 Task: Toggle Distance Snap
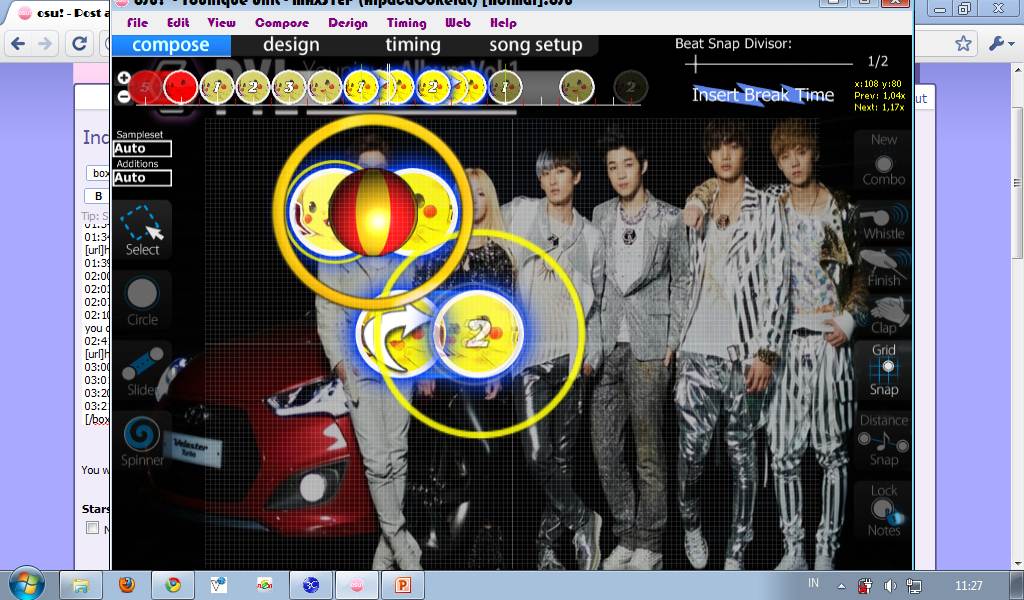[883, 440]
